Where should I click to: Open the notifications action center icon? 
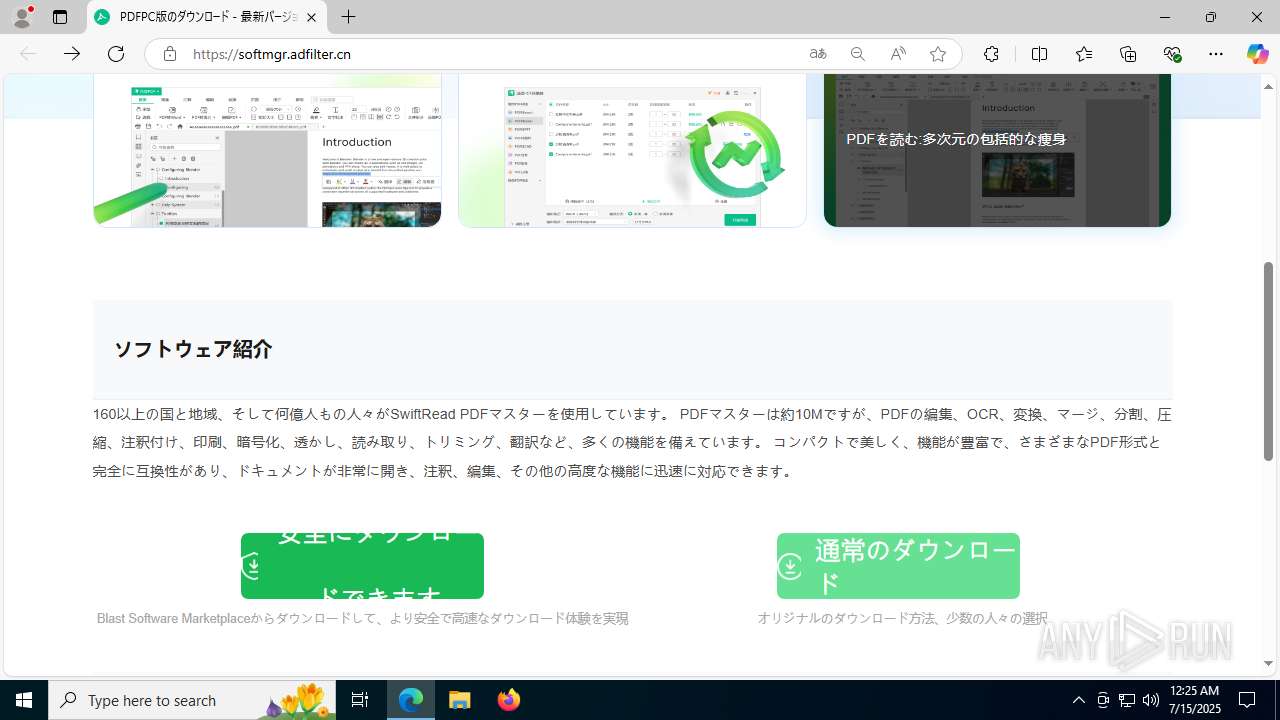(1247, 700)
